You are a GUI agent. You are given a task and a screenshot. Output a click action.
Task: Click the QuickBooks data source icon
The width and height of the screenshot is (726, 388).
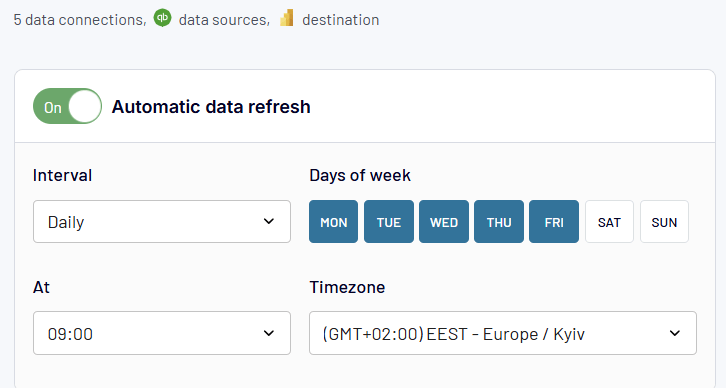click(x=162, y=18)
